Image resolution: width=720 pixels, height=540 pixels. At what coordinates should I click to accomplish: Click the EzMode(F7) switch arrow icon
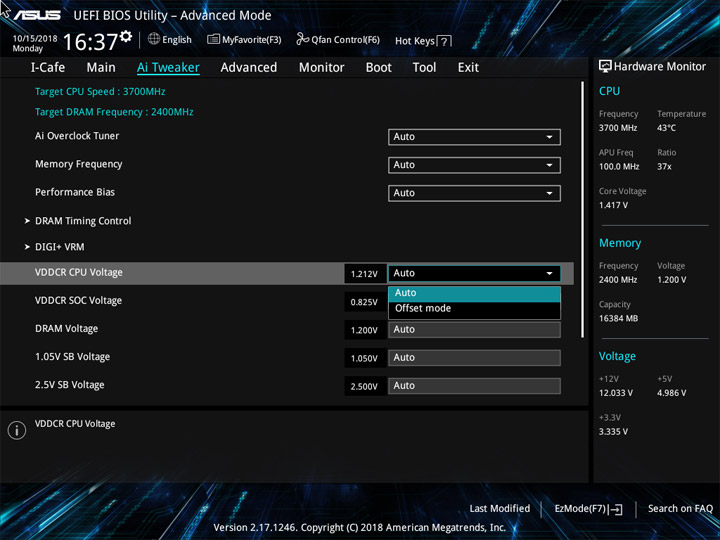615,509
